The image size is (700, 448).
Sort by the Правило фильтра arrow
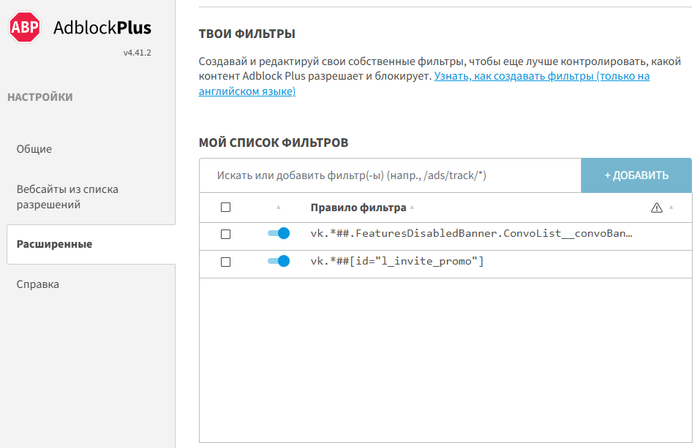[x=412, y=207]
